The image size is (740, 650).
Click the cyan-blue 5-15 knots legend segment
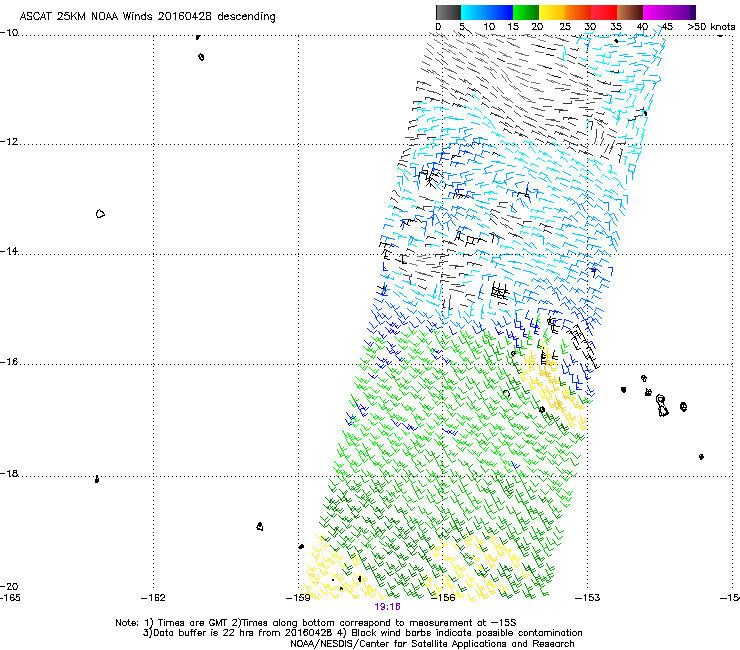[487, 12]
